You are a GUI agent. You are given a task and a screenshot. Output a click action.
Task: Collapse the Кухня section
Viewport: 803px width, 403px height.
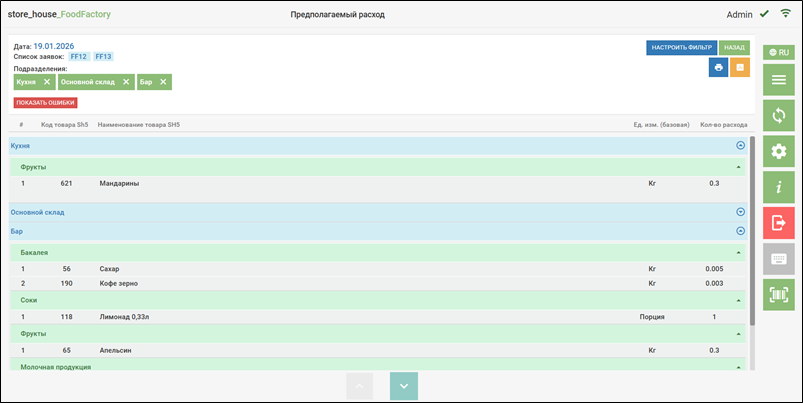pyautogui.click(x=740, y=146)
